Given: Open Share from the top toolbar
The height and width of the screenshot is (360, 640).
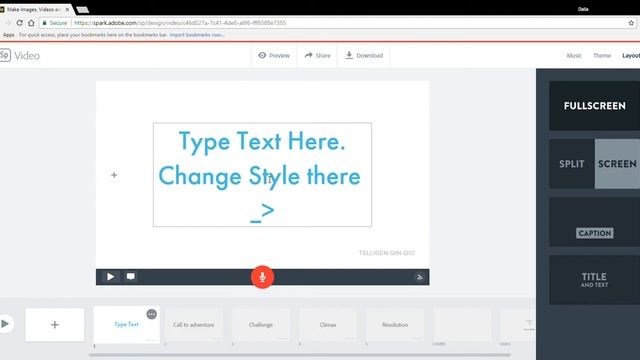Looking at the screenshot, I should pos(317,55).
